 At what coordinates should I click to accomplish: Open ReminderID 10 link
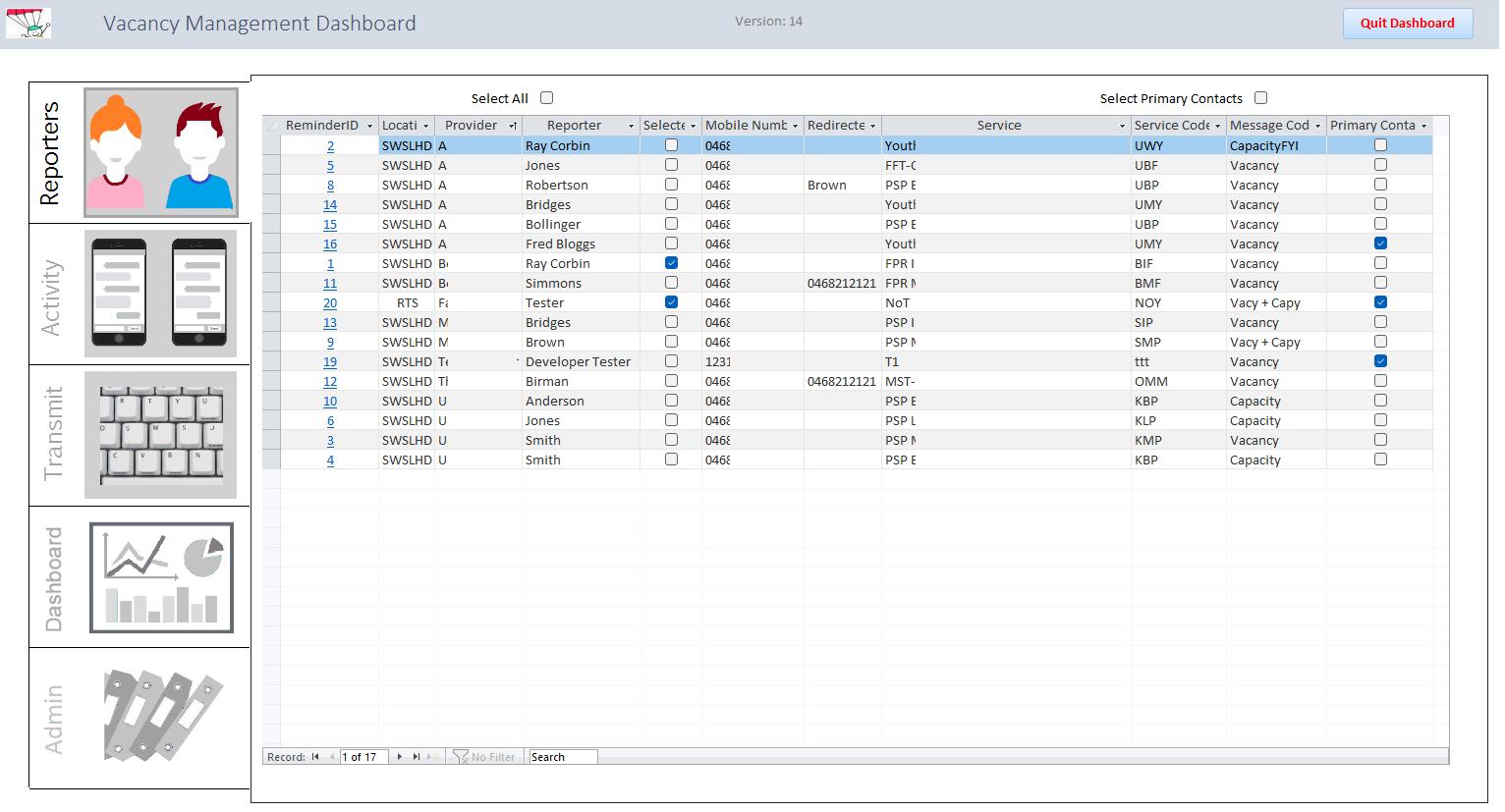click(x=330, y=401)
